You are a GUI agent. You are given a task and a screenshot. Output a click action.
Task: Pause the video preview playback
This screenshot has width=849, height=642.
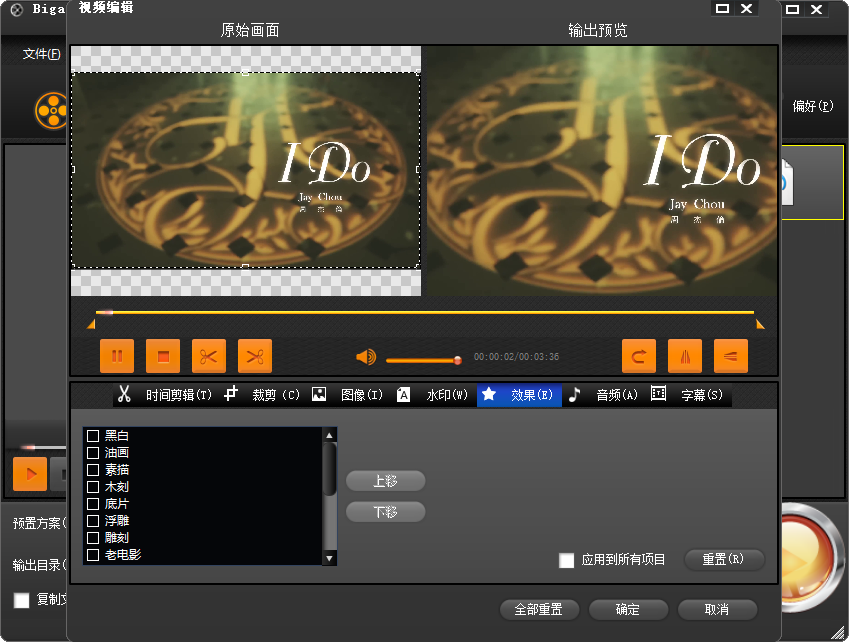[x=117, y=356]
